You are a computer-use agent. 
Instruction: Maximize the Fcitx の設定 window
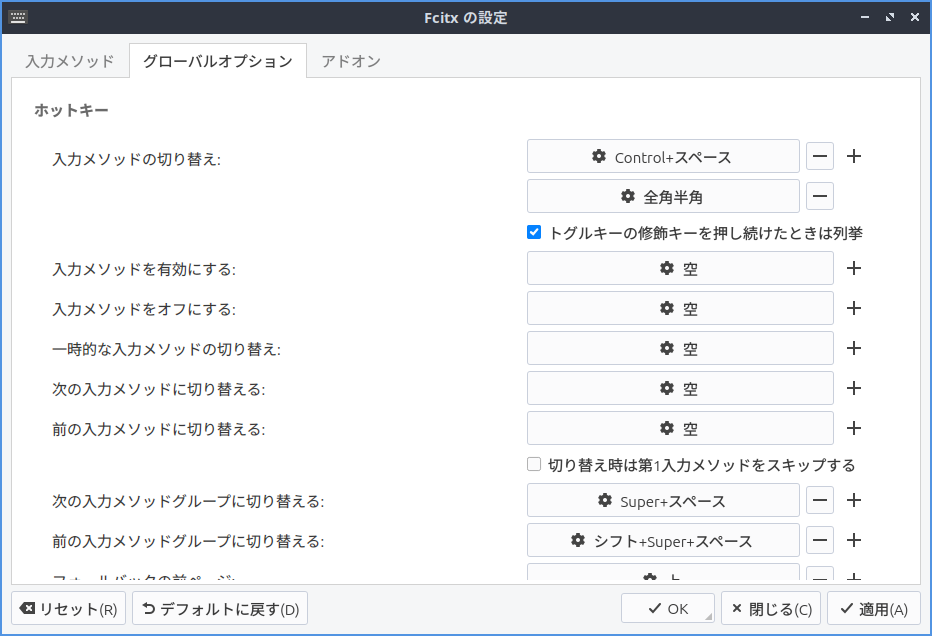(890, 17)
